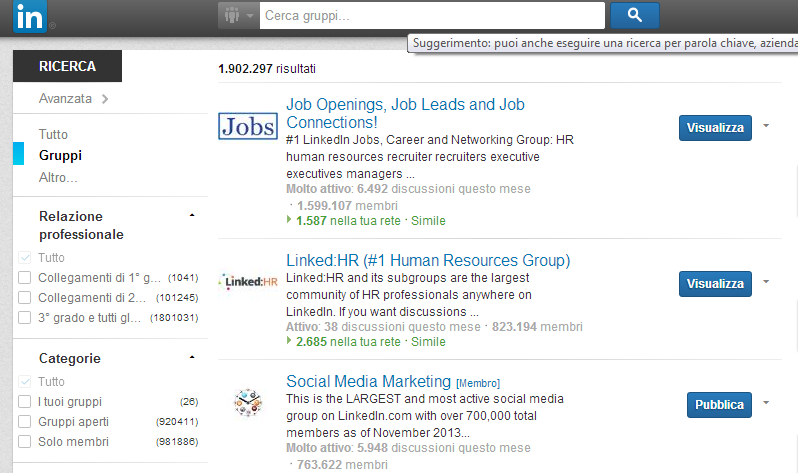
Task: Click the Linked:HR group logo
Action: click(247, 283)
